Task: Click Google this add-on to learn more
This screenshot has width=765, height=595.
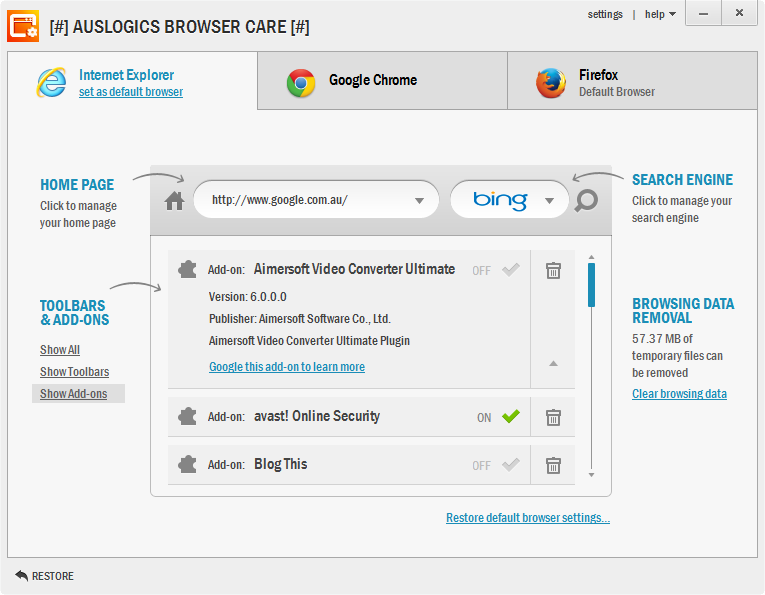Action: pos(287,367)
